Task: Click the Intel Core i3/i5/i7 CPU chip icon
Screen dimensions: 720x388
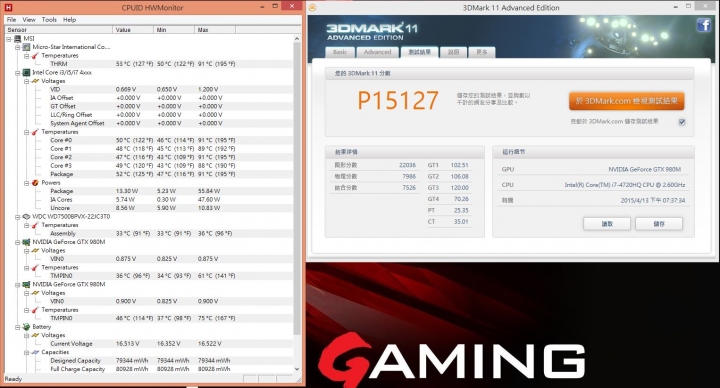Action: pyautogui.click(x=26, y=73)
